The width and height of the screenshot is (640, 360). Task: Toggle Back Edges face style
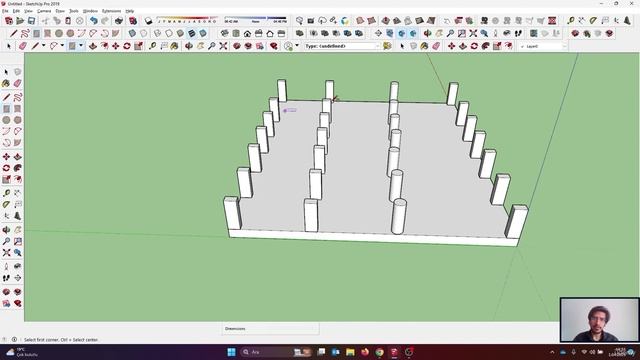pyautogui.click(x=144, y=33)
